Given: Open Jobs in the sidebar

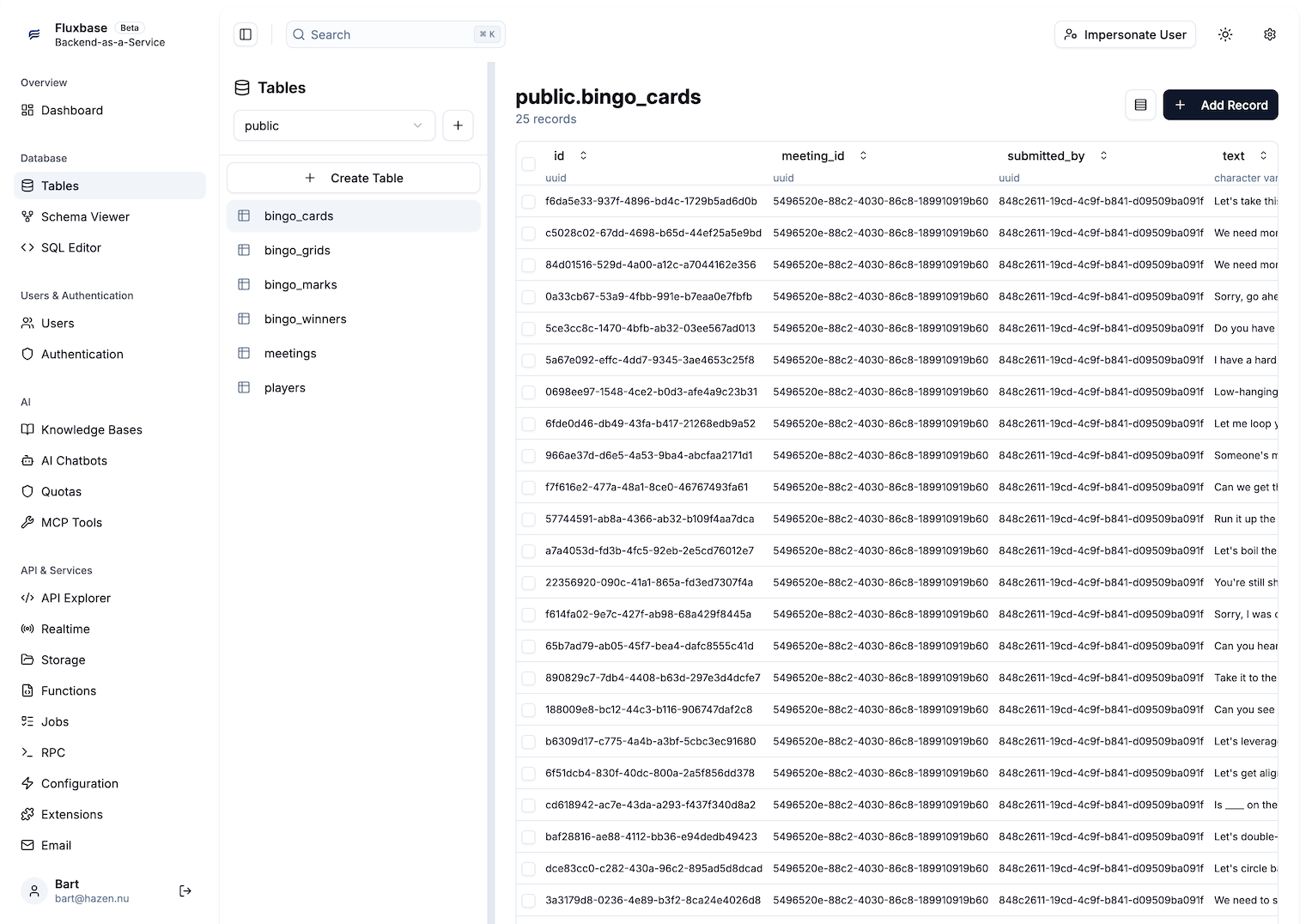Looking at the screenshot, I should point(110,721).
